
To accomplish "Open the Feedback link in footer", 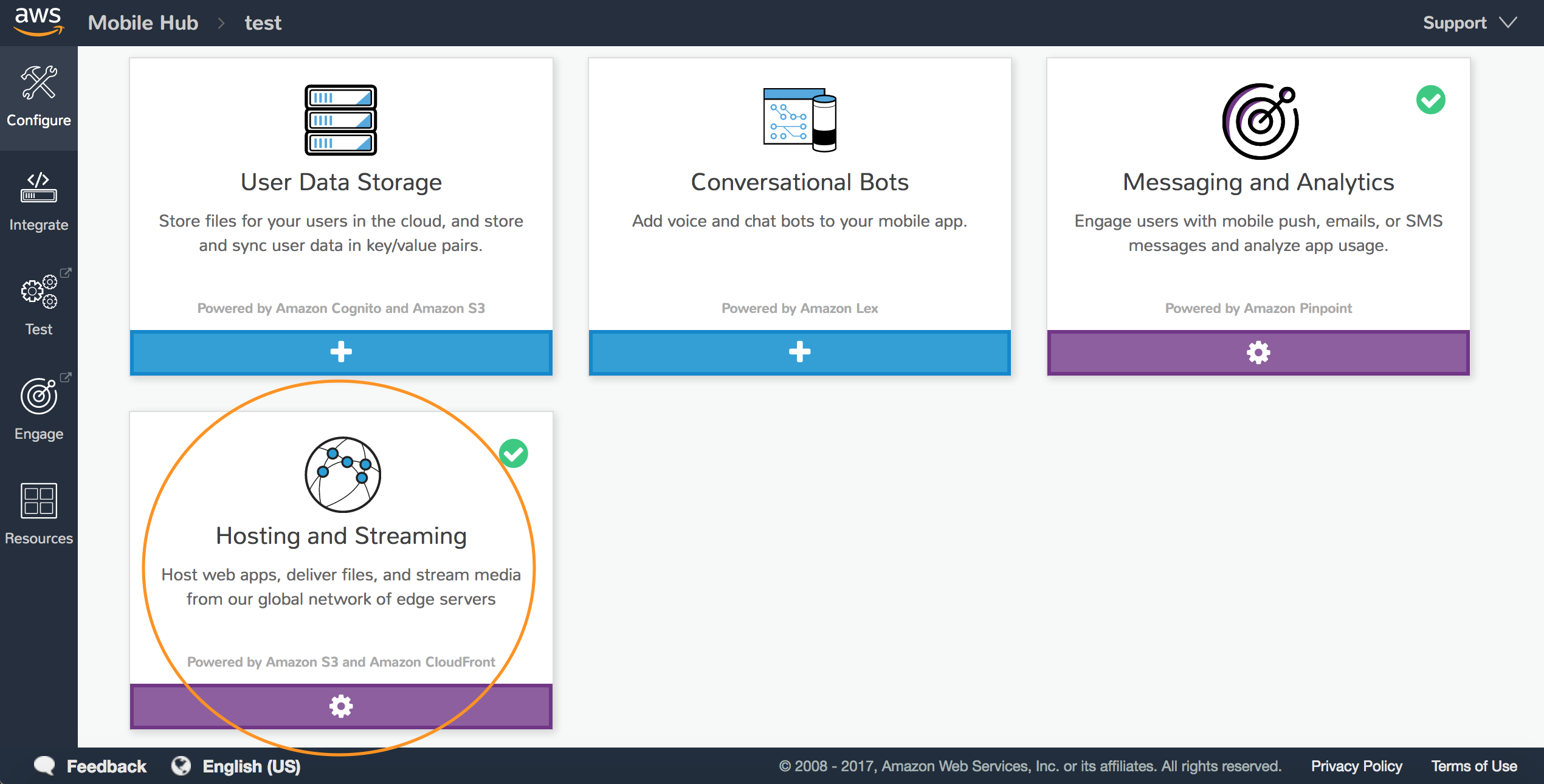I will click(106, 766).
